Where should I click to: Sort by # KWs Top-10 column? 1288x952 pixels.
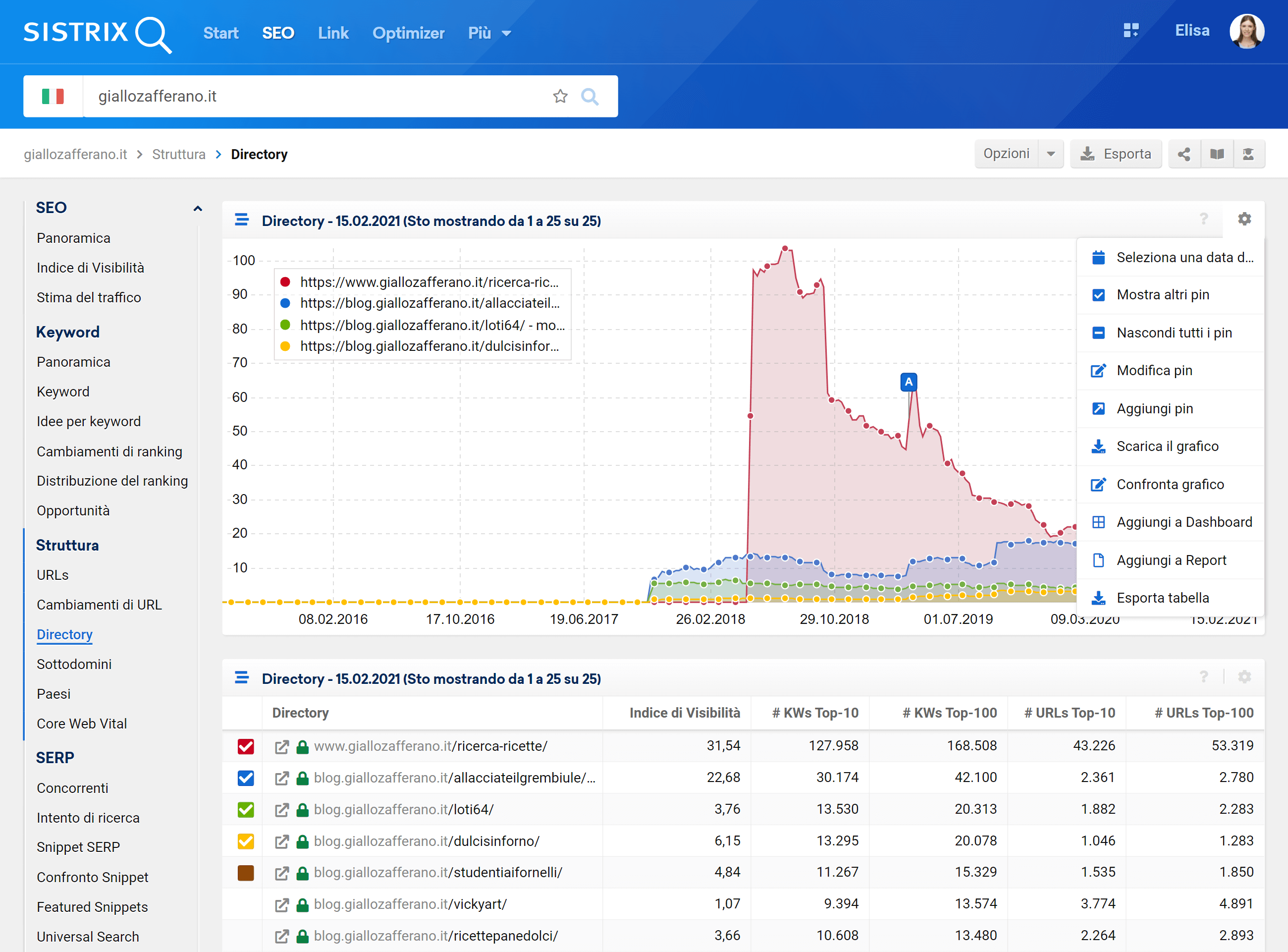(815, 714)
